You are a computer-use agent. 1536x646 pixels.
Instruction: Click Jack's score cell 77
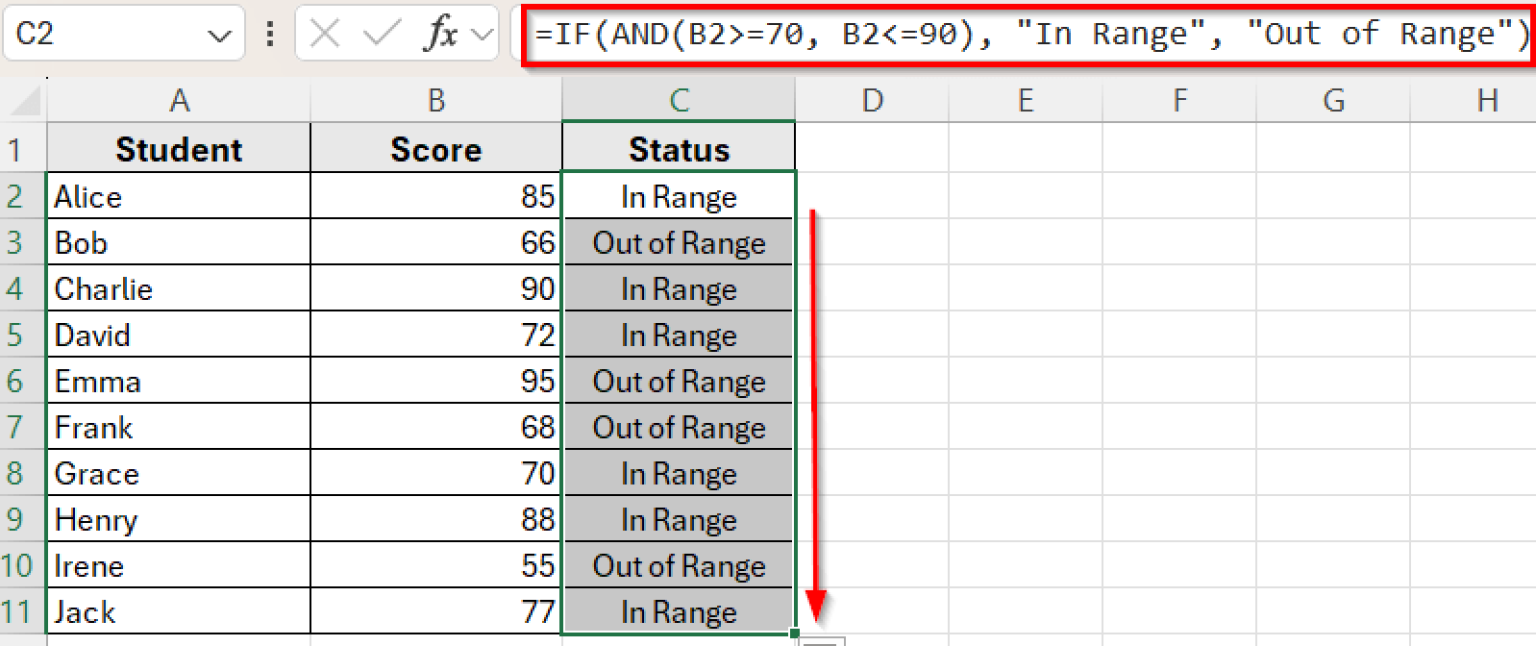pos(436,612)
